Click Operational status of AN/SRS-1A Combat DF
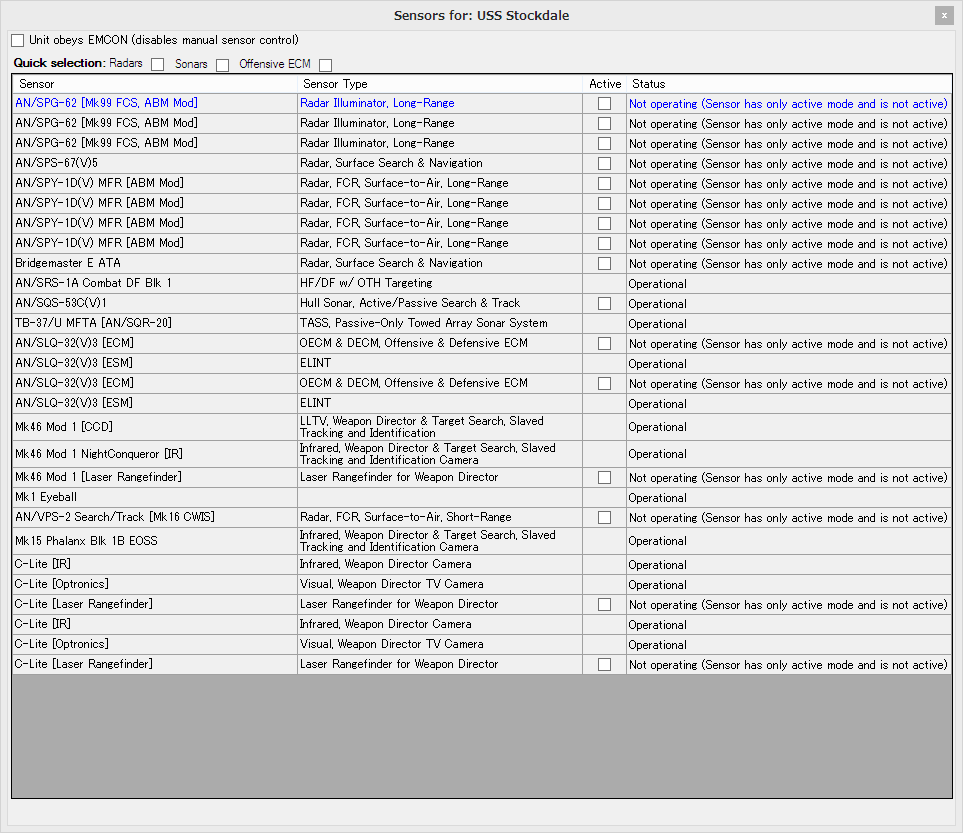Image resolution: width=963 pixels, height=833 pixels. coord(657,284)
